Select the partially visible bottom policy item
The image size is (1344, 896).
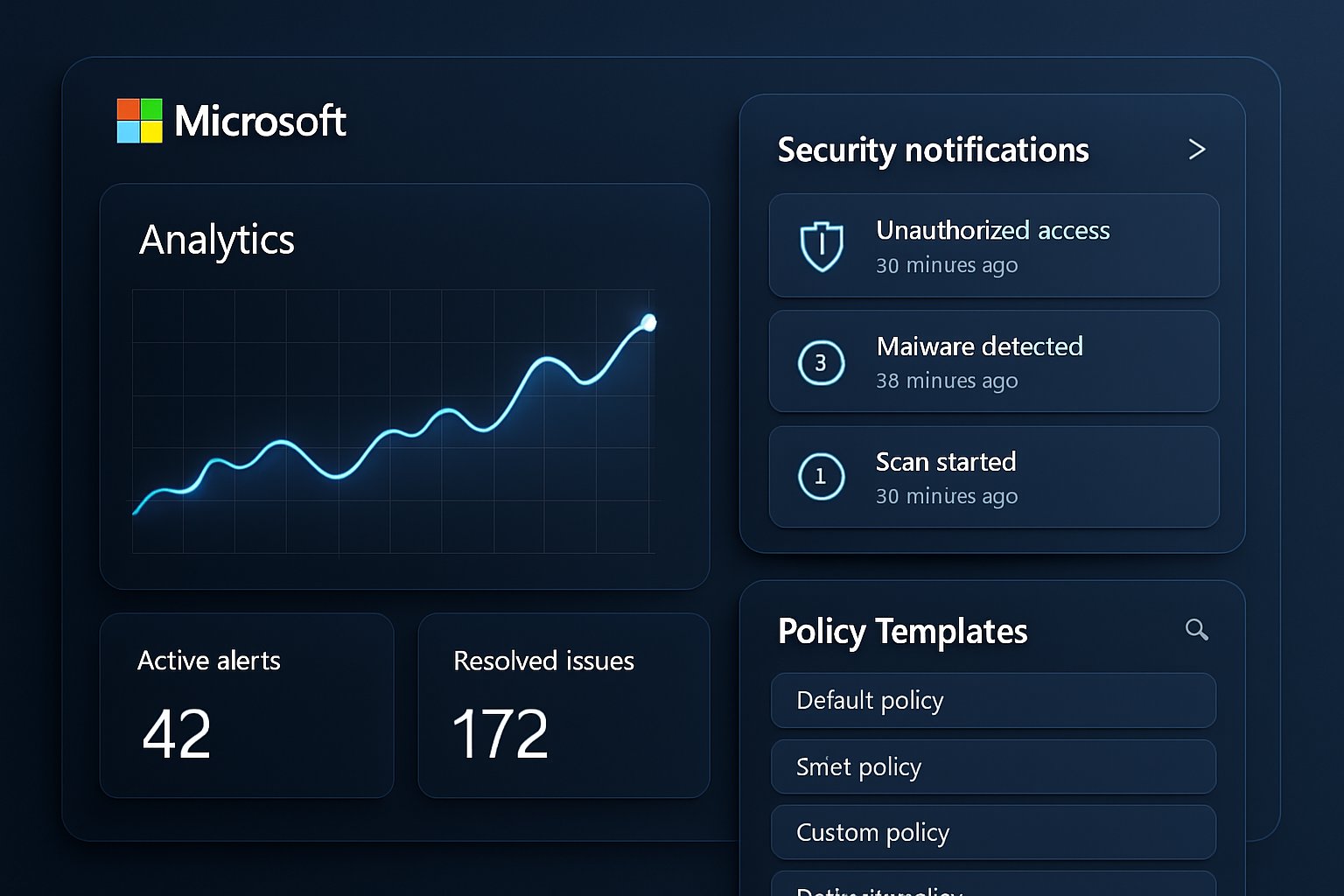pos(993,885)
